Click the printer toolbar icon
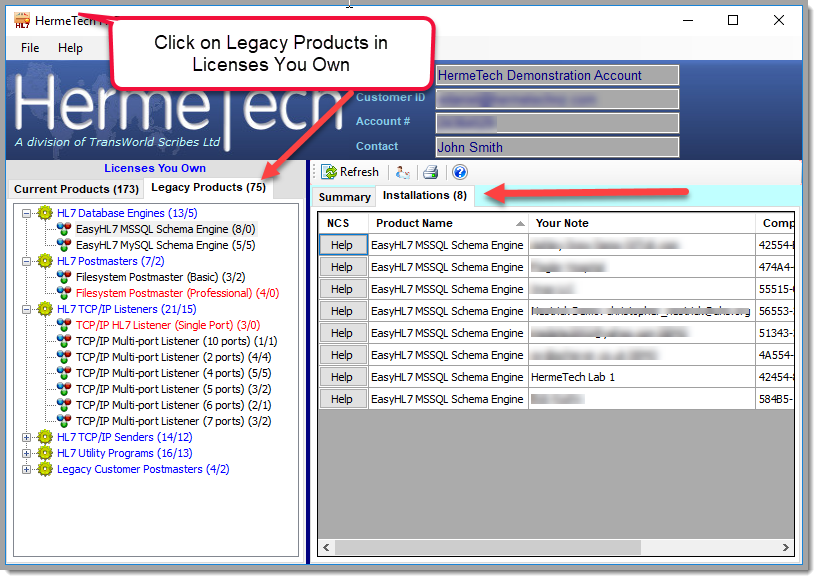 (x=430, y=172)
